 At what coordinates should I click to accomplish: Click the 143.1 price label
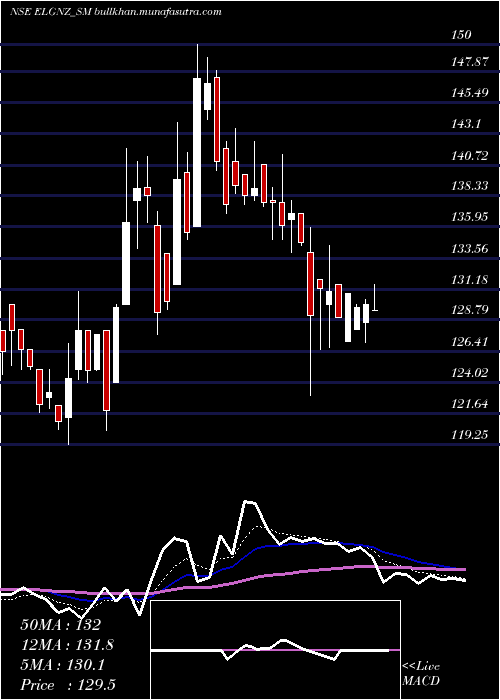pos(467,124)
